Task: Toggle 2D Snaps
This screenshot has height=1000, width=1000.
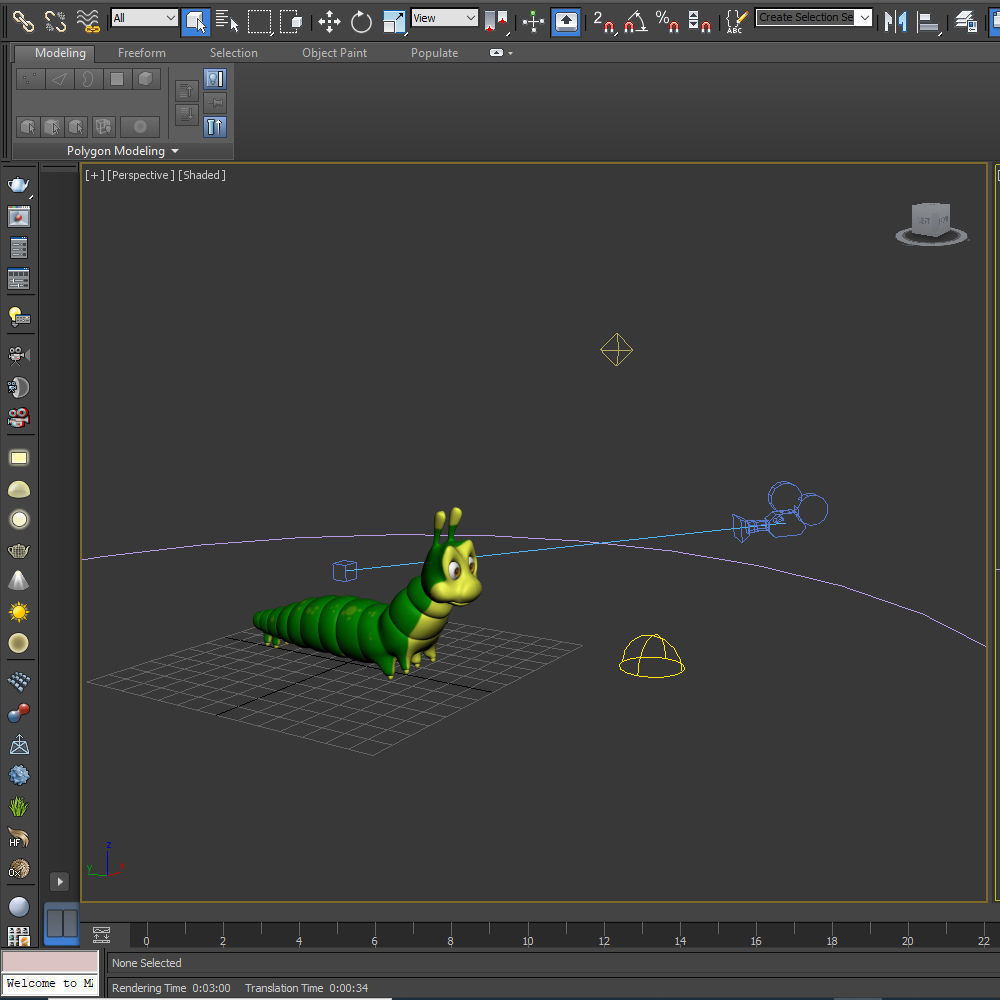Action: click(603, 22)
